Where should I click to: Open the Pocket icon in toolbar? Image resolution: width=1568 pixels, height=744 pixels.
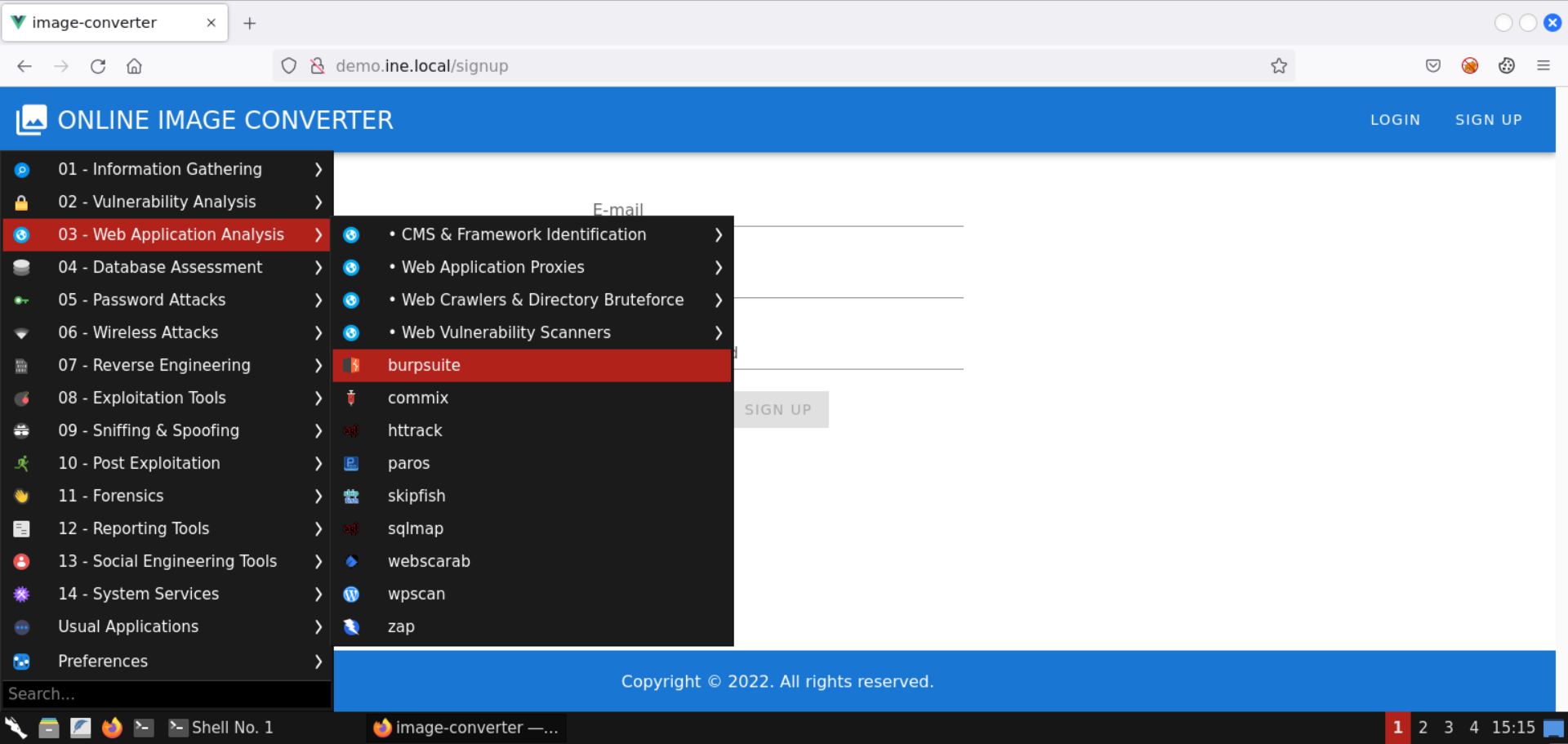pyautogui.click(x=1433, y=66)
